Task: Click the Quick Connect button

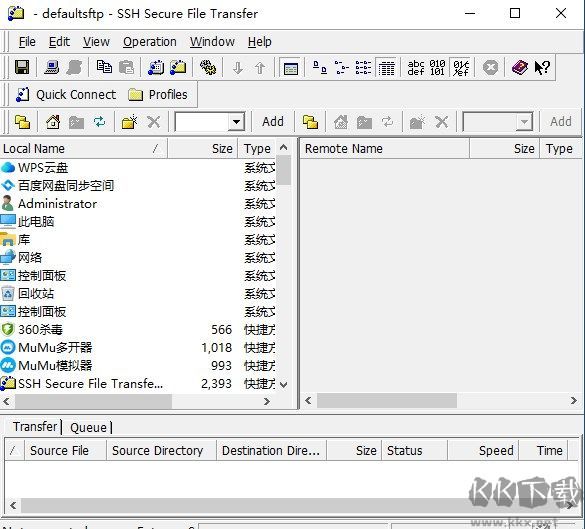Action: 66,95
